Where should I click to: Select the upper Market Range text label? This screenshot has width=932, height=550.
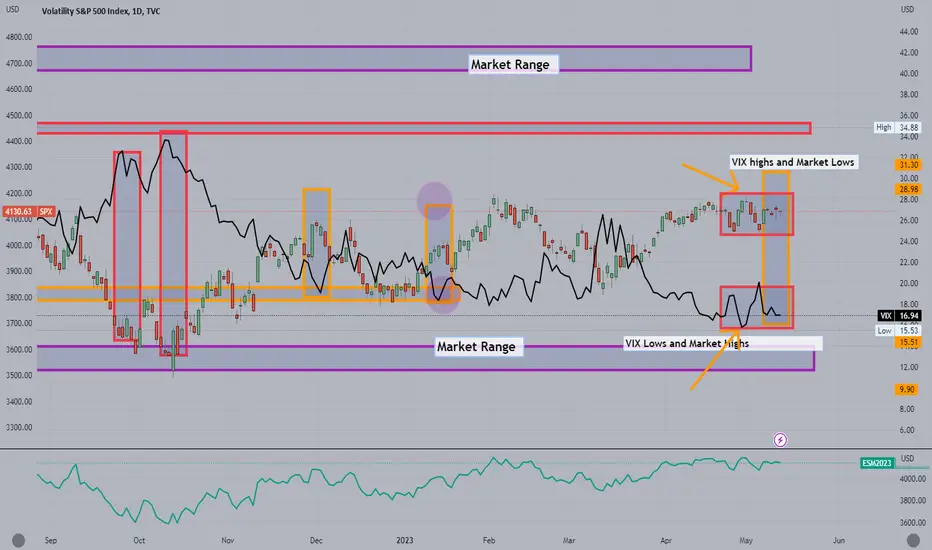pos(513,64)
